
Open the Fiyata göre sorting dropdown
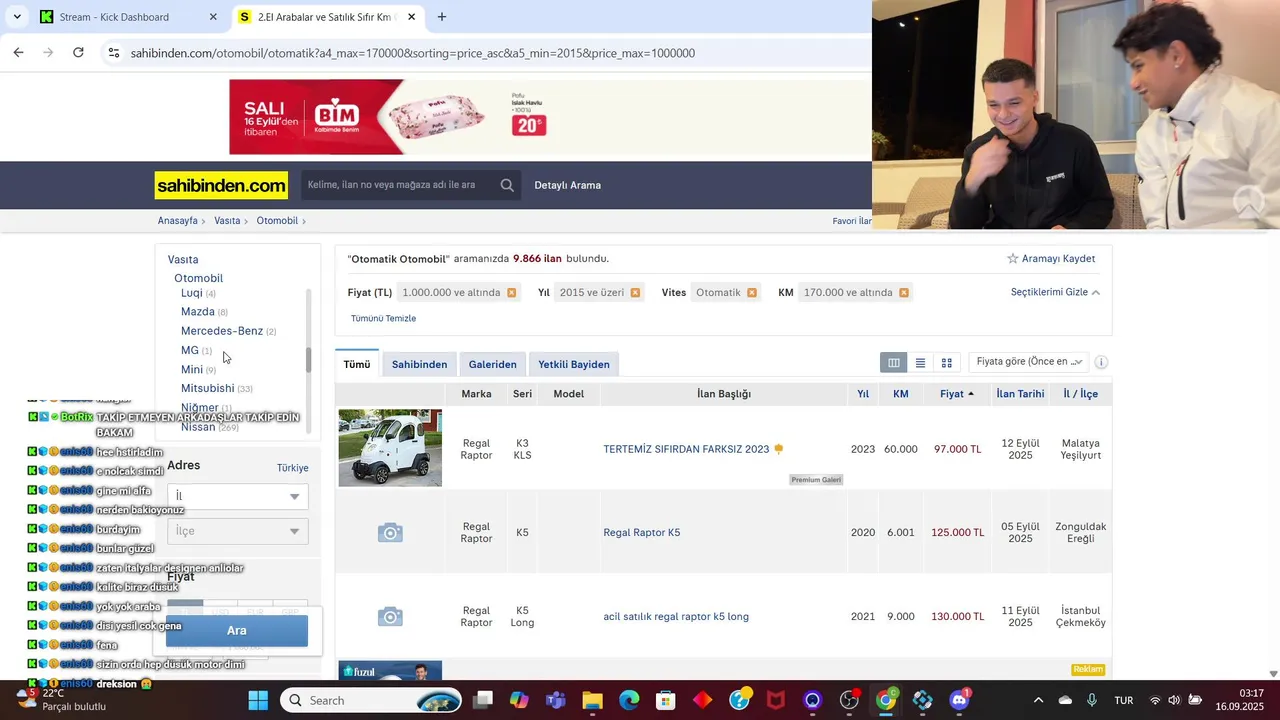coord(1029,362)
